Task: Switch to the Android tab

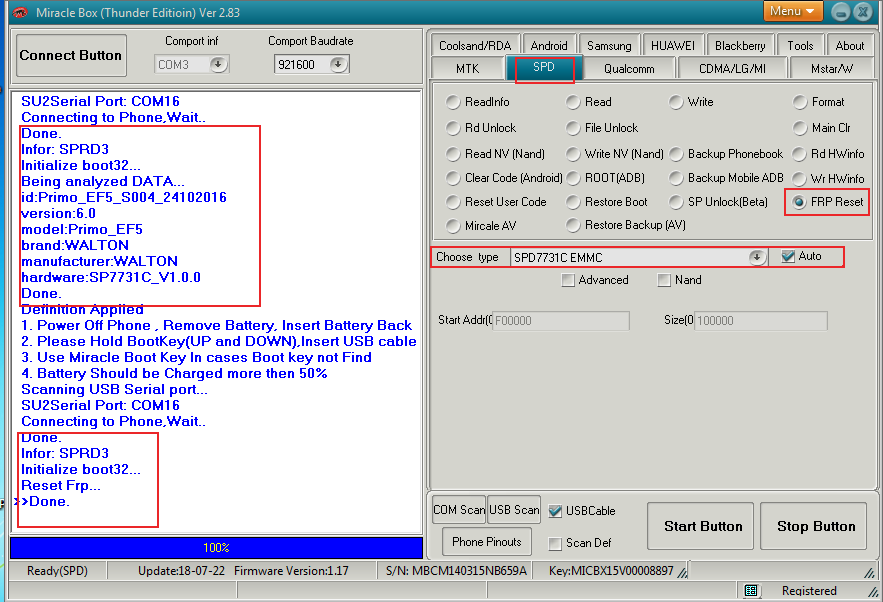Action: click(x=549, y=46)
